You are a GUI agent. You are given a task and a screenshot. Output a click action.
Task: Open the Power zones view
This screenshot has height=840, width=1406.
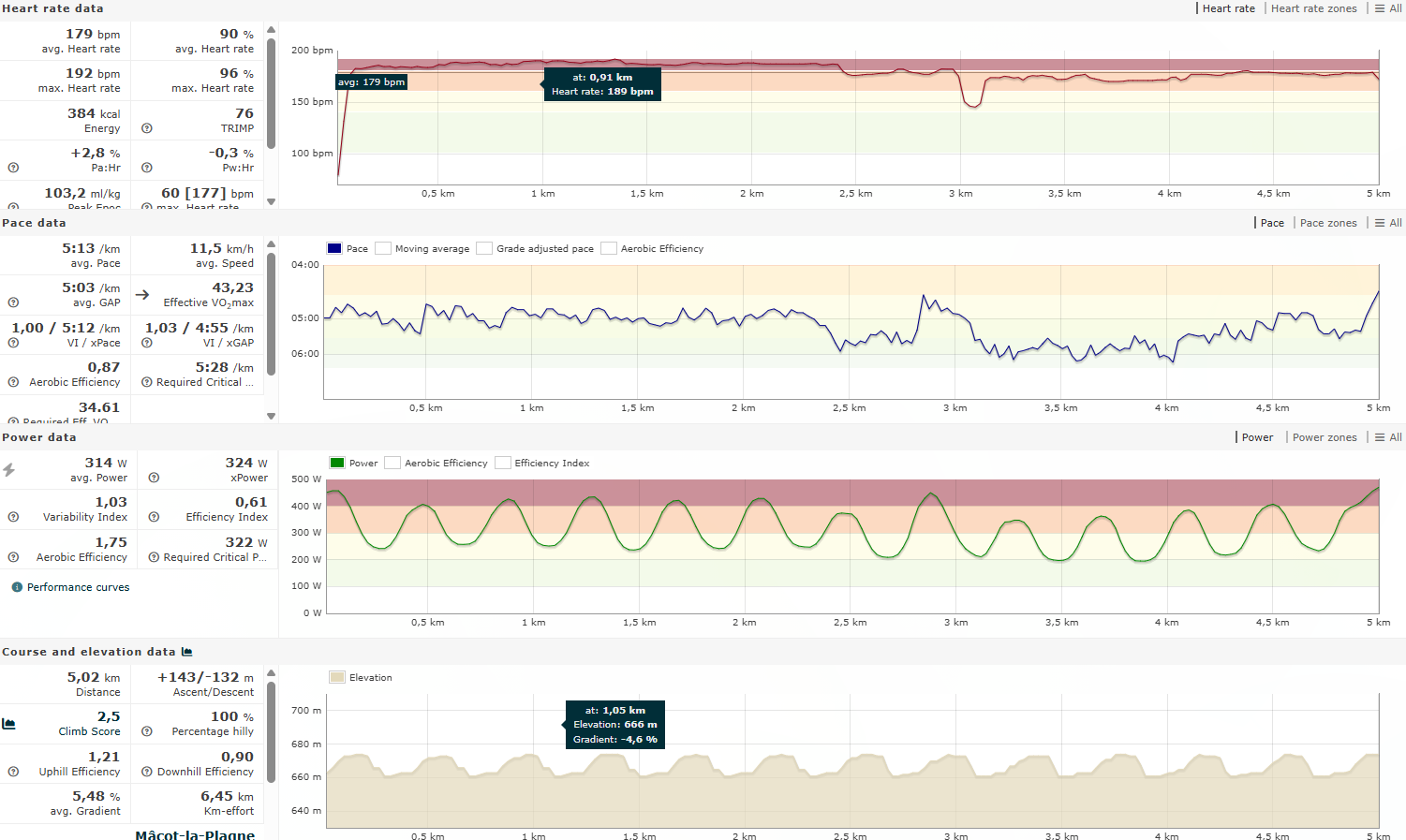coord(1324,437)
